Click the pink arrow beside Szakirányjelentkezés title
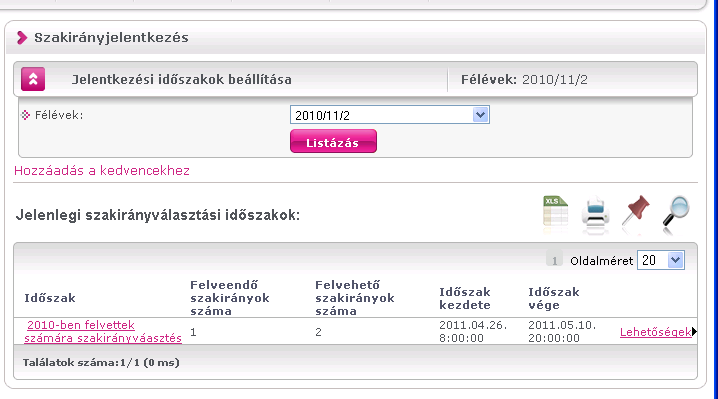The width and height of the screenshot is (718, 399). point(22,38)
